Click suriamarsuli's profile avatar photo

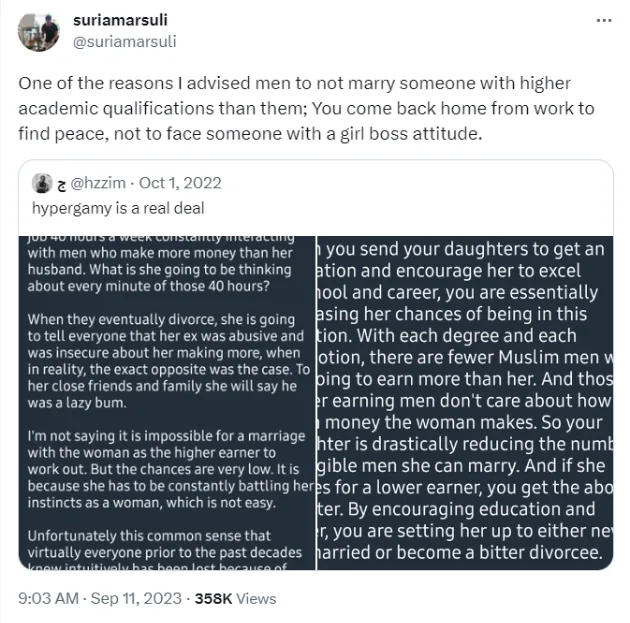point(38,31)
